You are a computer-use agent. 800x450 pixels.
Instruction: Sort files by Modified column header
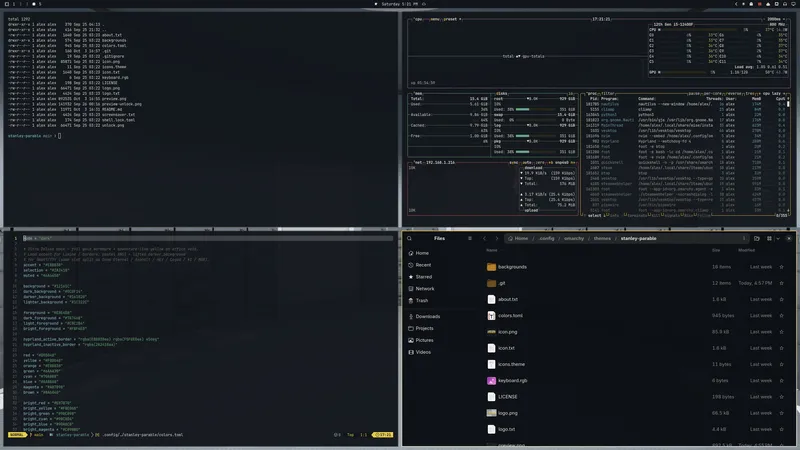(x=746, y=250)
